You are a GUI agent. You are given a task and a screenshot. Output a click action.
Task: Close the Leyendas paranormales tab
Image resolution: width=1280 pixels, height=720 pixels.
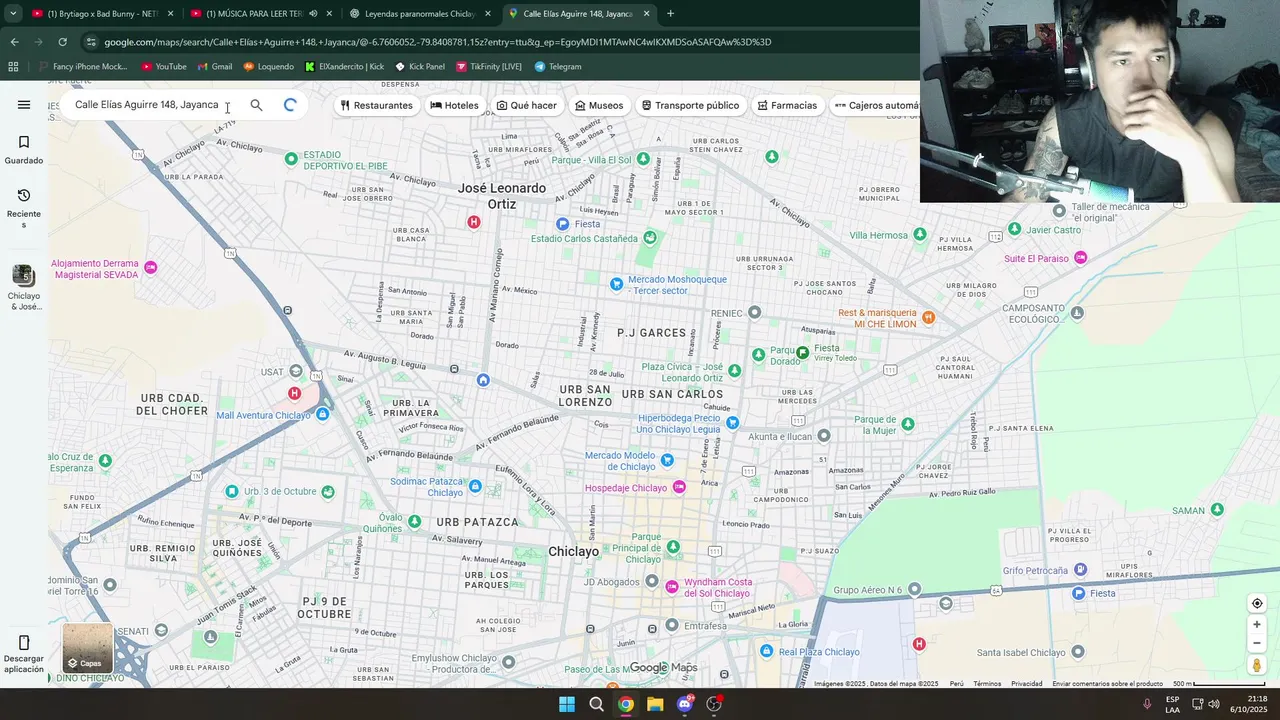(x=488, y=13)
